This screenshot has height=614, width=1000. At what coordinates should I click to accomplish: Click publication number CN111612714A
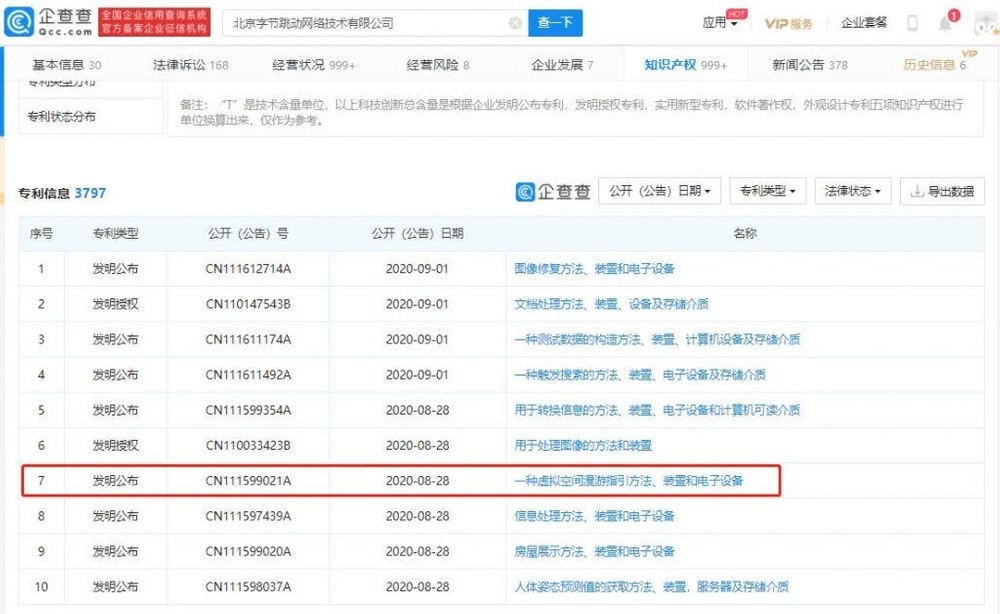(248, 268)
